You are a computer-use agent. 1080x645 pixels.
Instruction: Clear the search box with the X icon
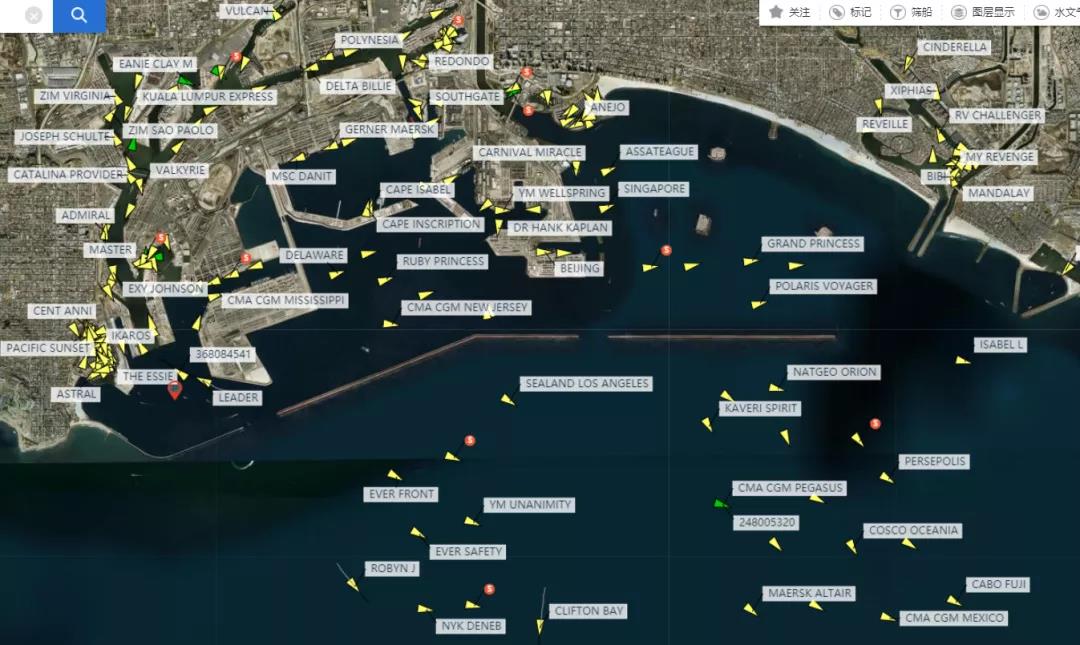[x=34, y=16]
